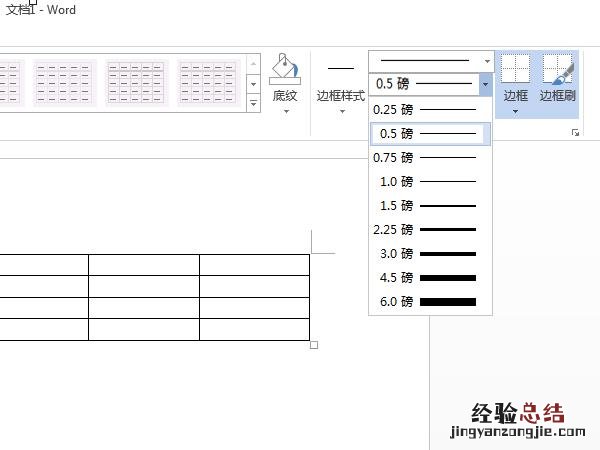Choose 0.75 磅 line weight

click(430, 158)
